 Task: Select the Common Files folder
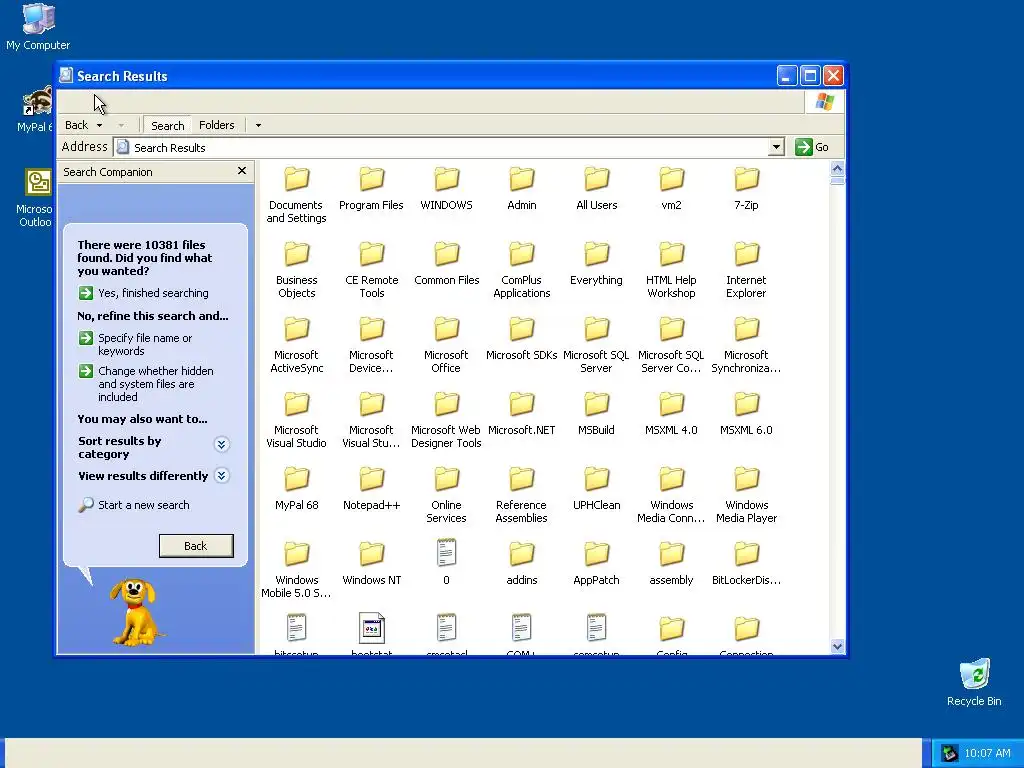coord(447,263)
